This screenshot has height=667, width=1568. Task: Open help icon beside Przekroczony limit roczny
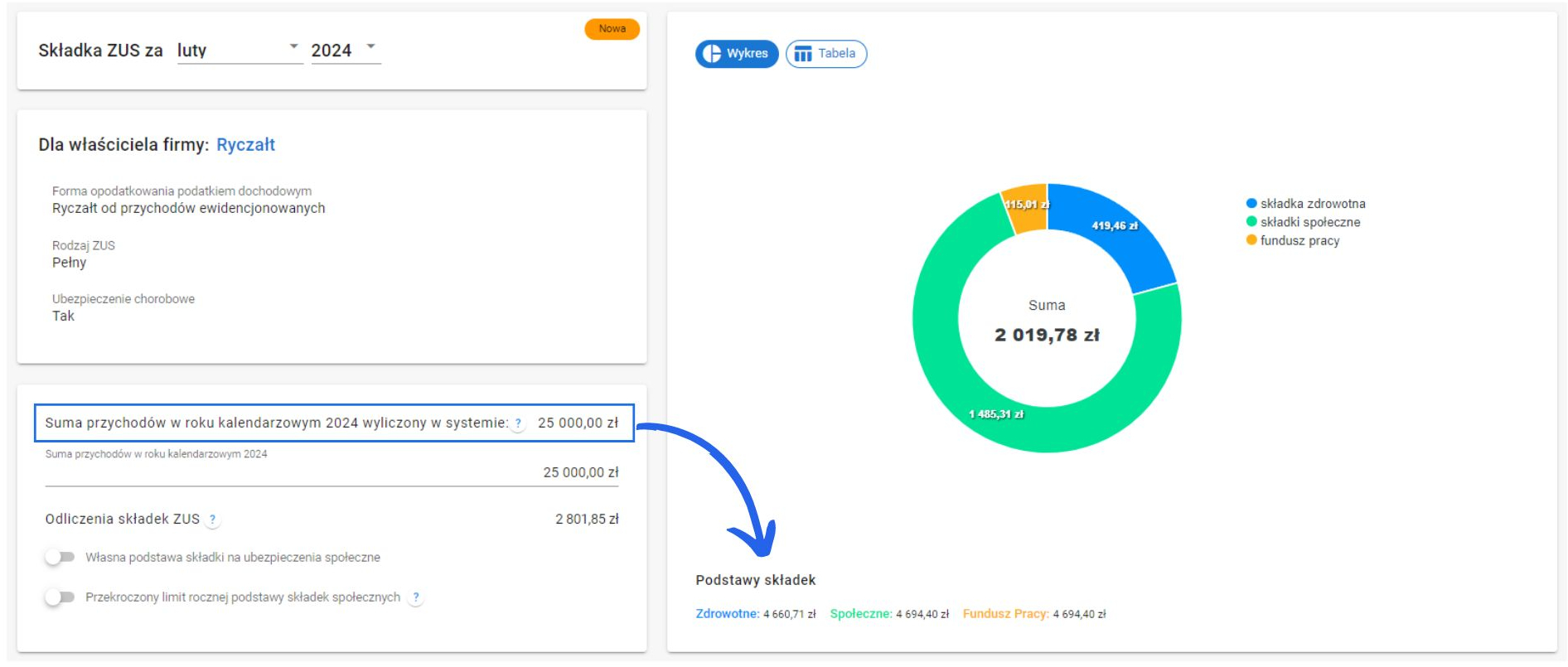[416, 597]
